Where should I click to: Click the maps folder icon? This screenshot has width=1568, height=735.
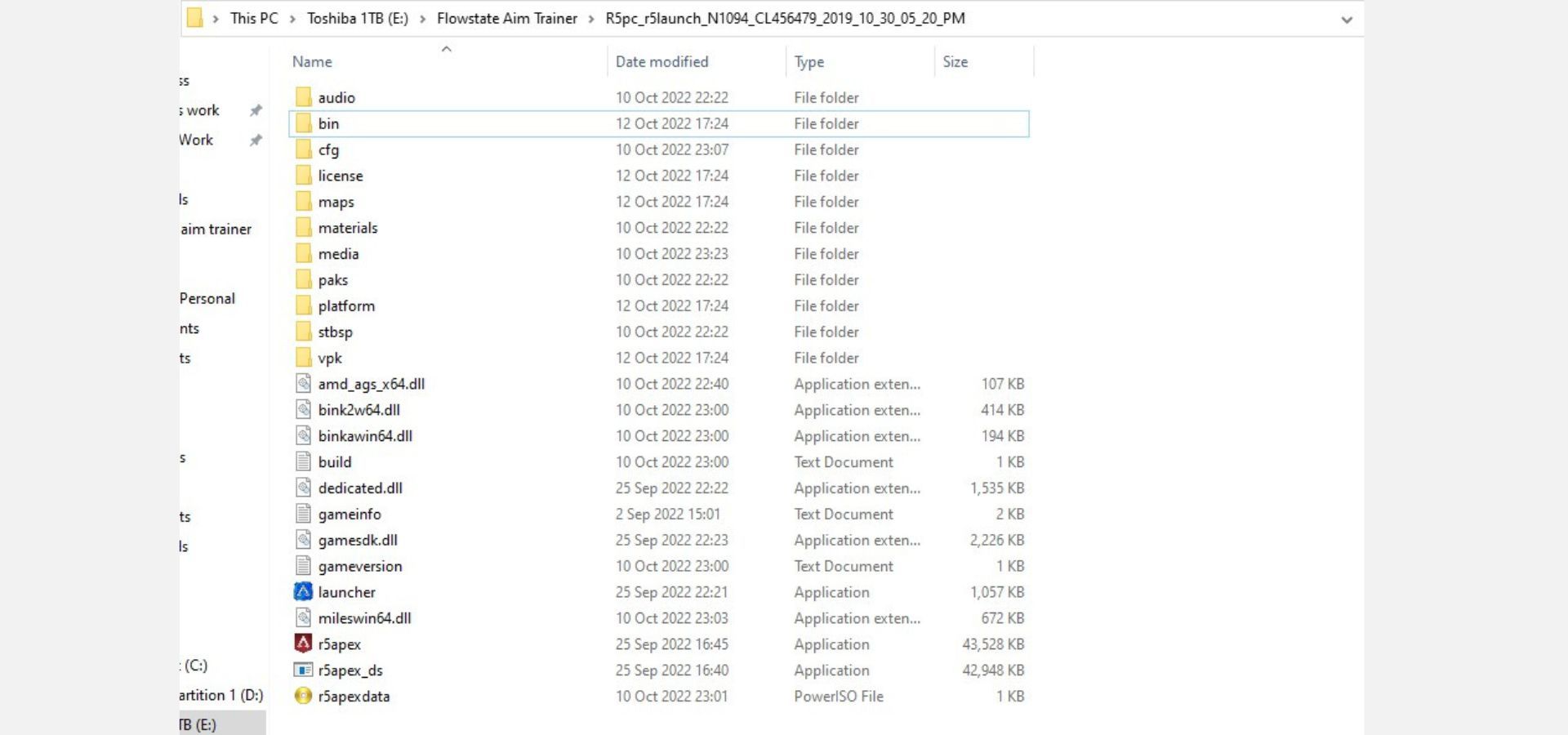tap(303, 202)
